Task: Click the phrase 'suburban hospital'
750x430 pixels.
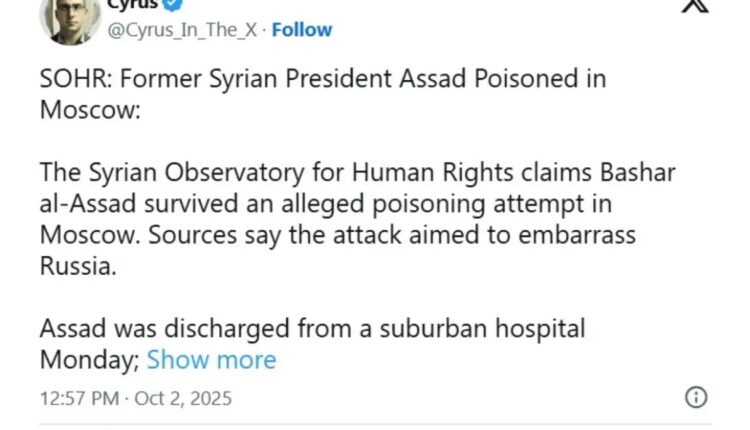Action: tap(497, 328)
